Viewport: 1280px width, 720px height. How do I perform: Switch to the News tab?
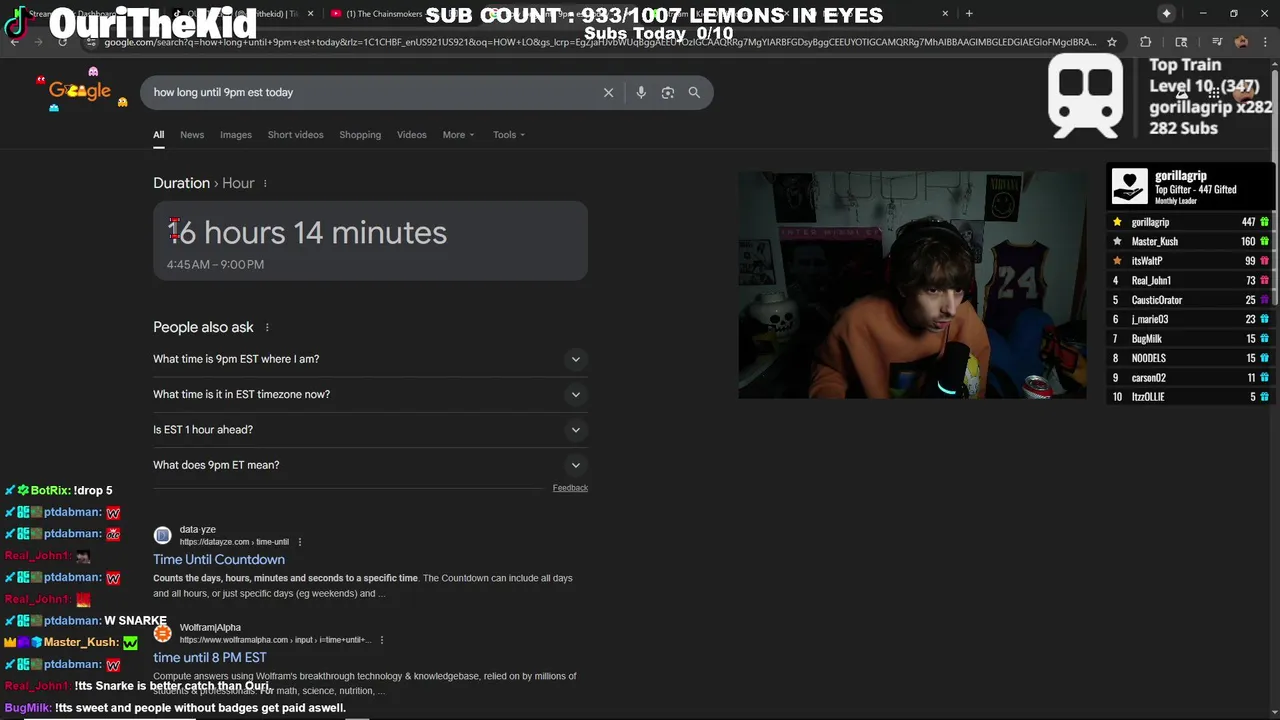[x=192, y=135]
